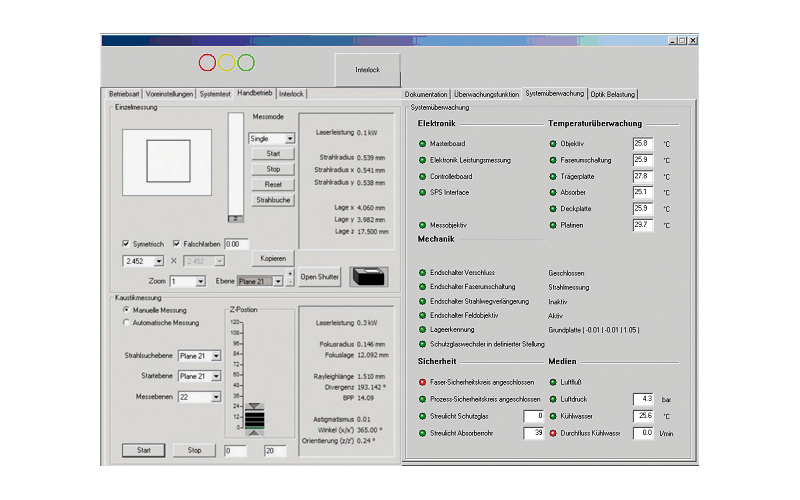The image size is (800, 500).
Task: Click the Faserumschaltung temperature status LED
Action: [x=553, y=160]
